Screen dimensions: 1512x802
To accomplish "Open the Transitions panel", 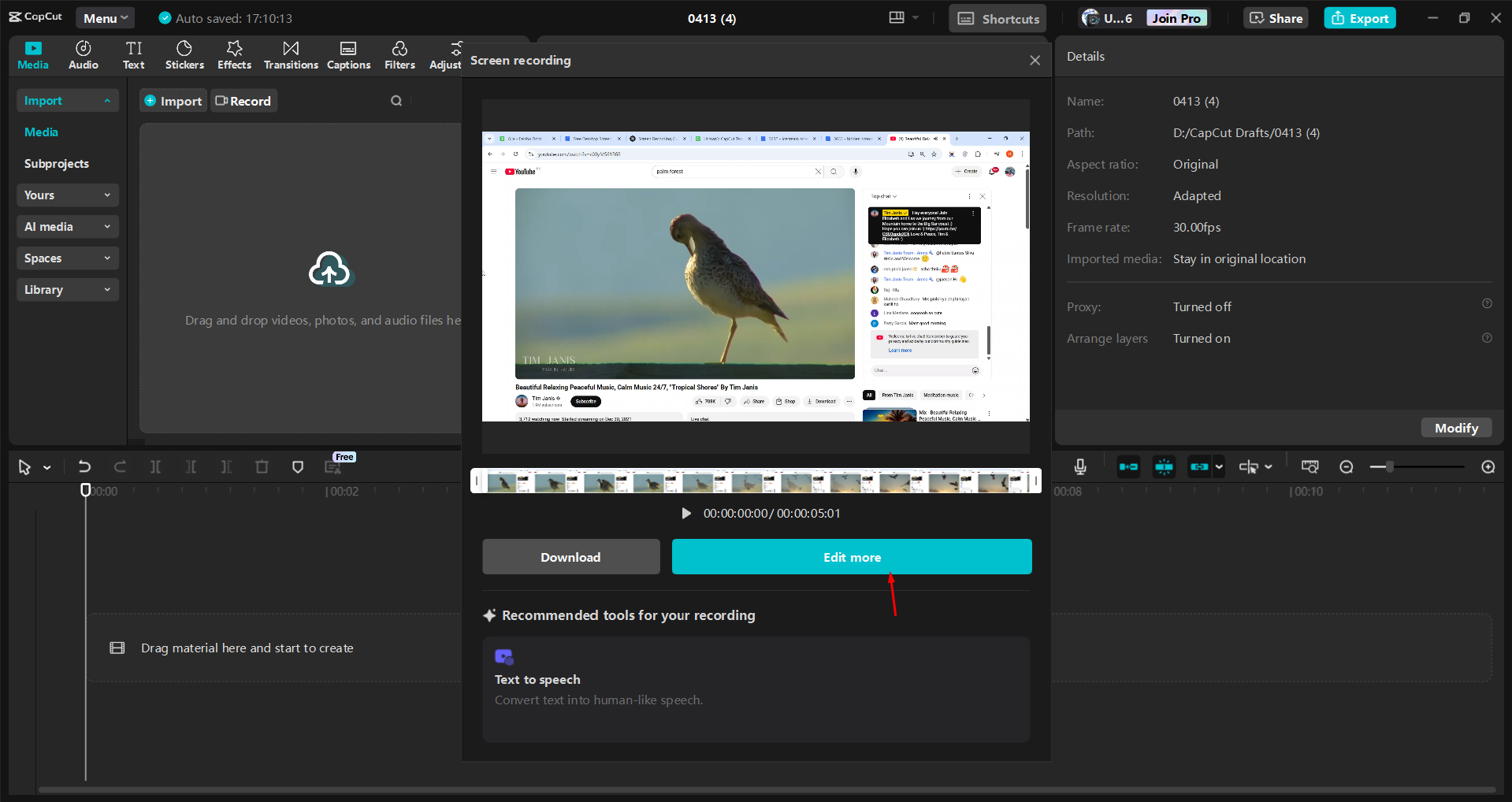I will click(x=291, y=55).
